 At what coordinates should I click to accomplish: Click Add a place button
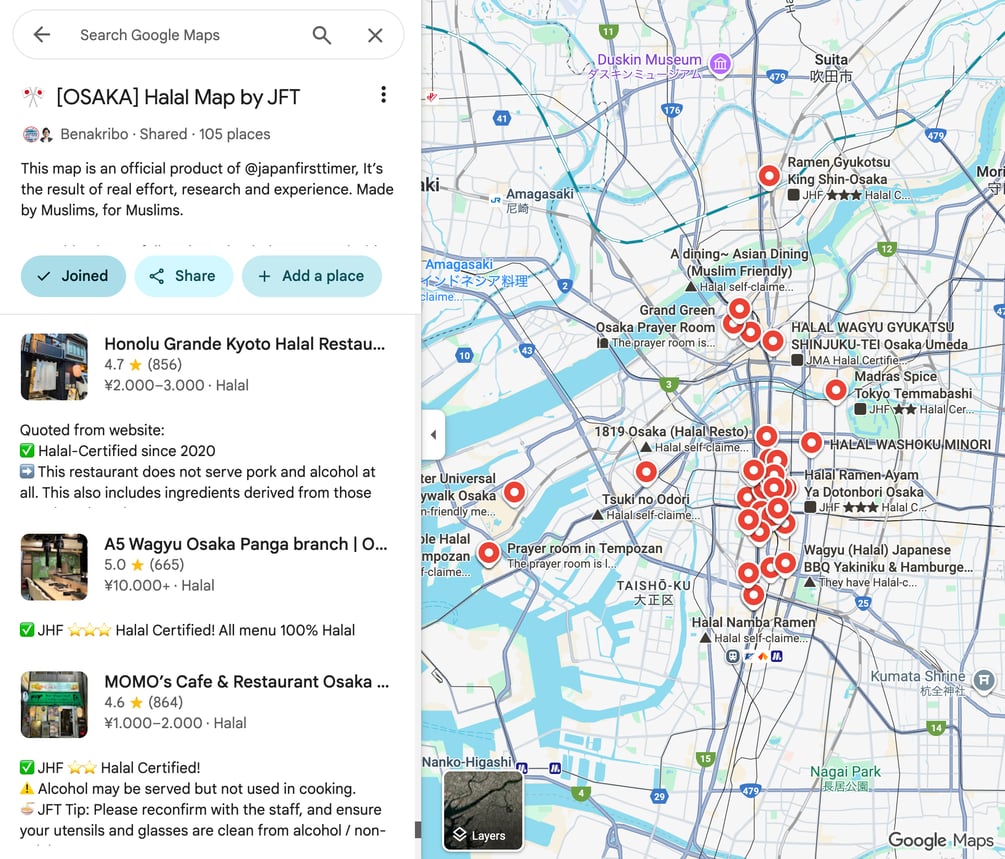pyautogui.click(x=311, y=276)
